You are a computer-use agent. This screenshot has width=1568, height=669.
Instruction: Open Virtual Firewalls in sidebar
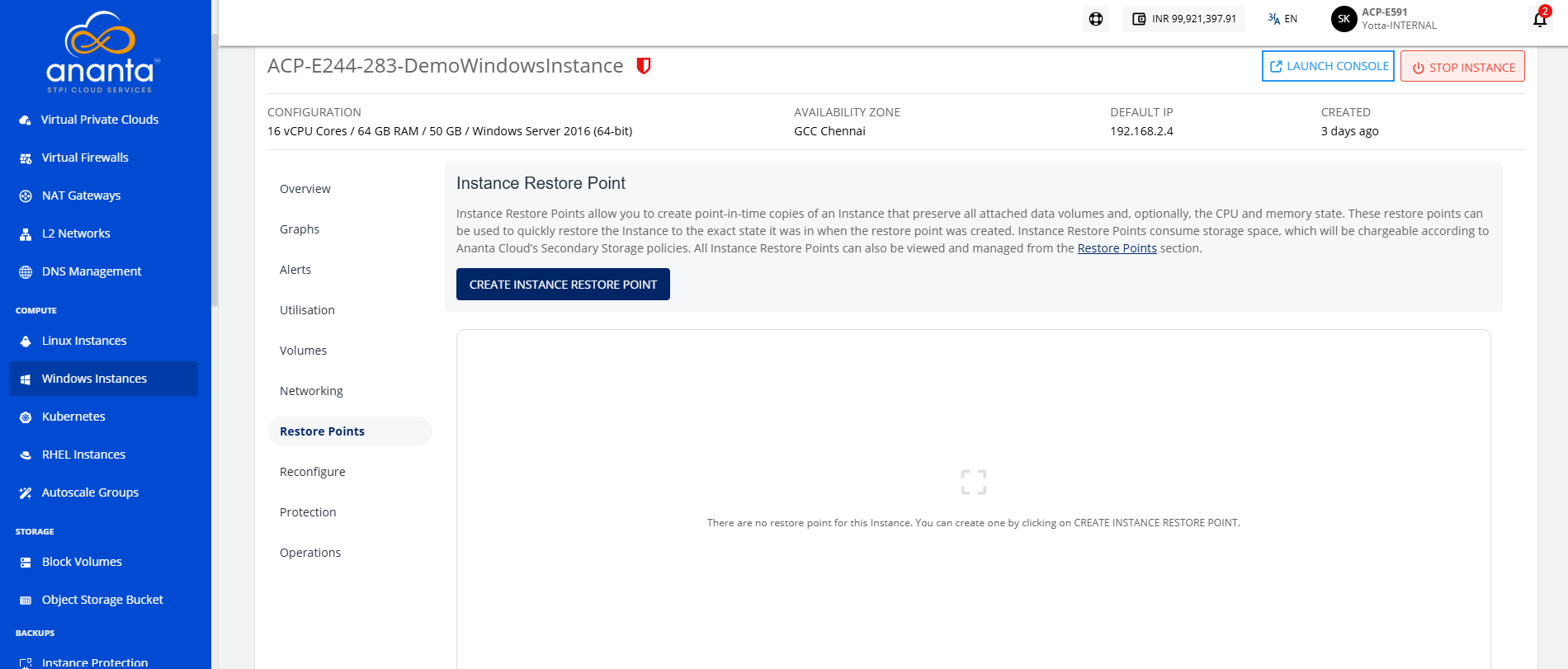[103, 158]
